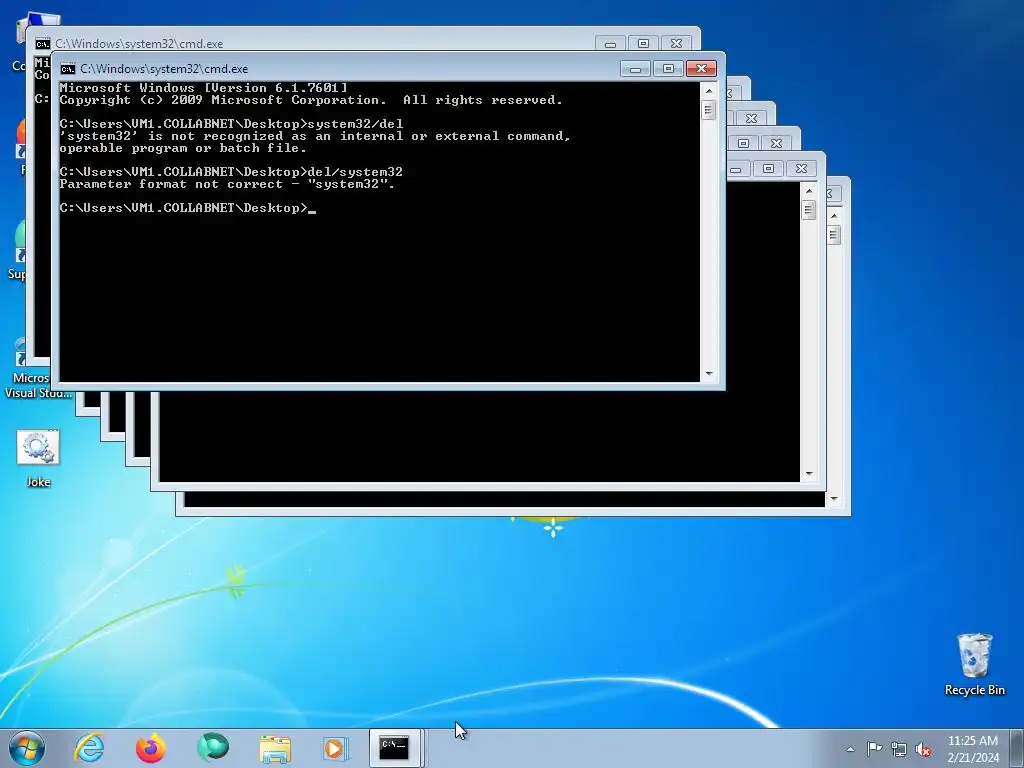Click the line 'system32/del' command
The width and height of the screenshot is (1024, 768).
click(x=231, y=124)
